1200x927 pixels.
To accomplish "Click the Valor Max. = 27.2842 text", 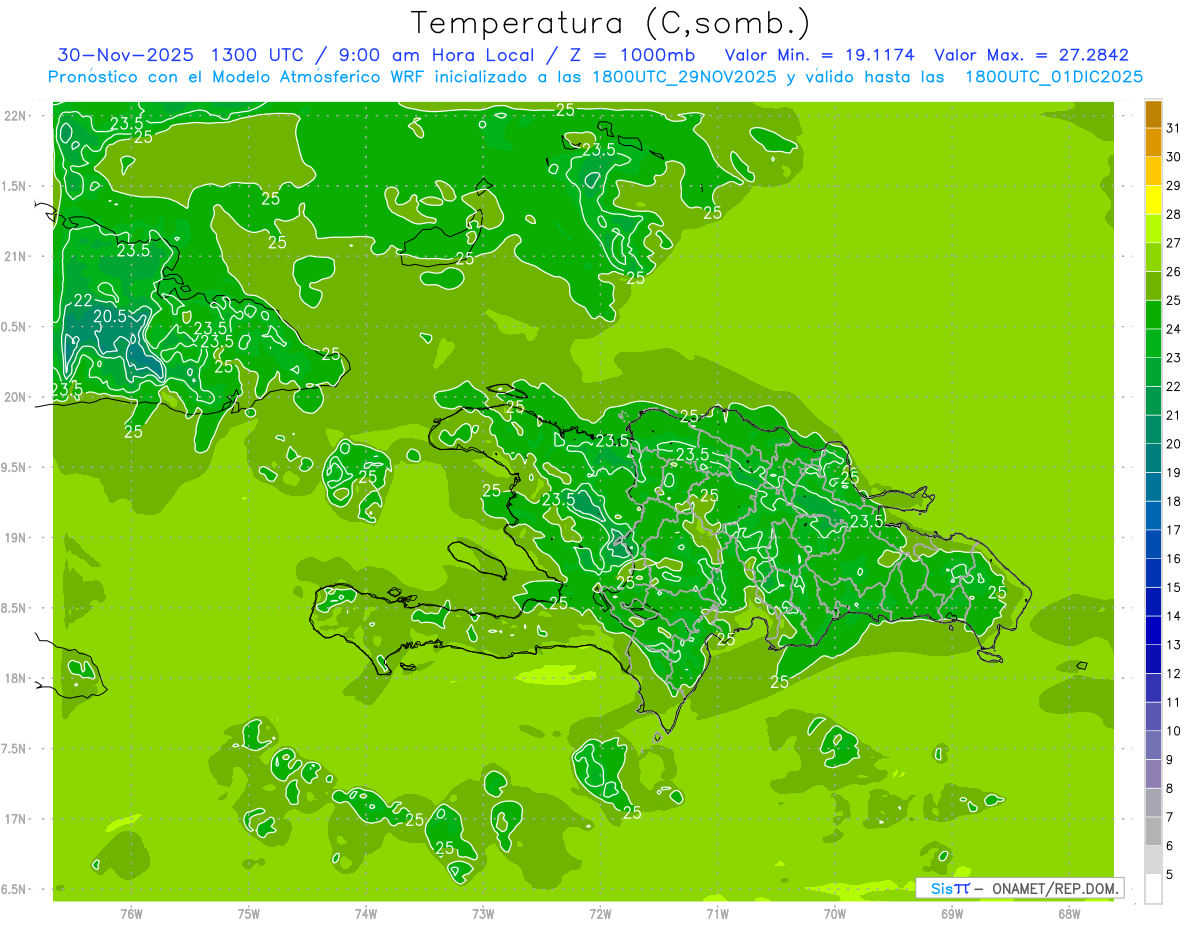I will coord(1031,55).
